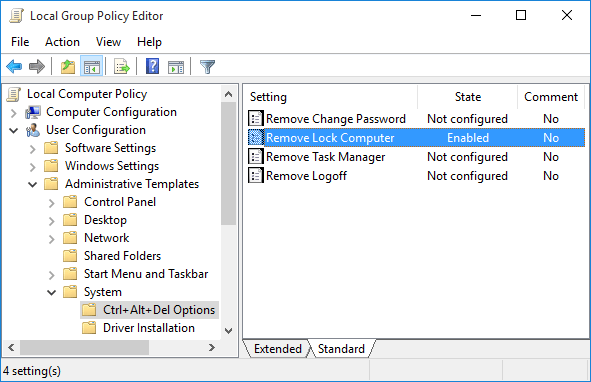This screenshot has width=591, height=382.
Task: Click the Filter funnel toolbar icon
Action: click(207, 67)
